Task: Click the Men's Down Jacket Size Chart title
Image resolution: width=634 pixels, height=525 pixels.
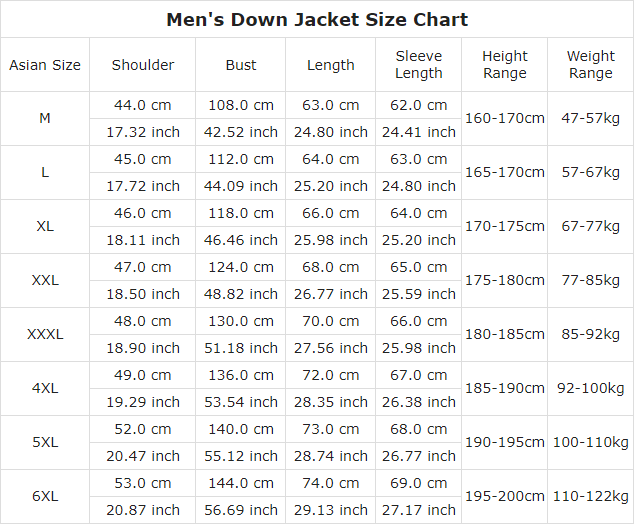Action: point(317,20)
